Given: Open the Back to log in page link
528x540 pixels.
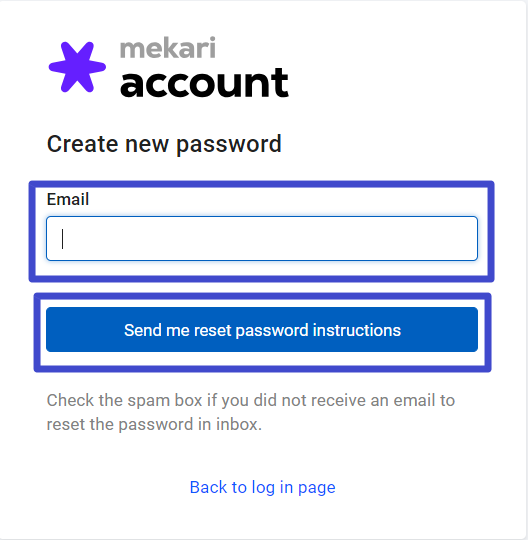Looking at the screenshot, I should [x=262, y=487].
